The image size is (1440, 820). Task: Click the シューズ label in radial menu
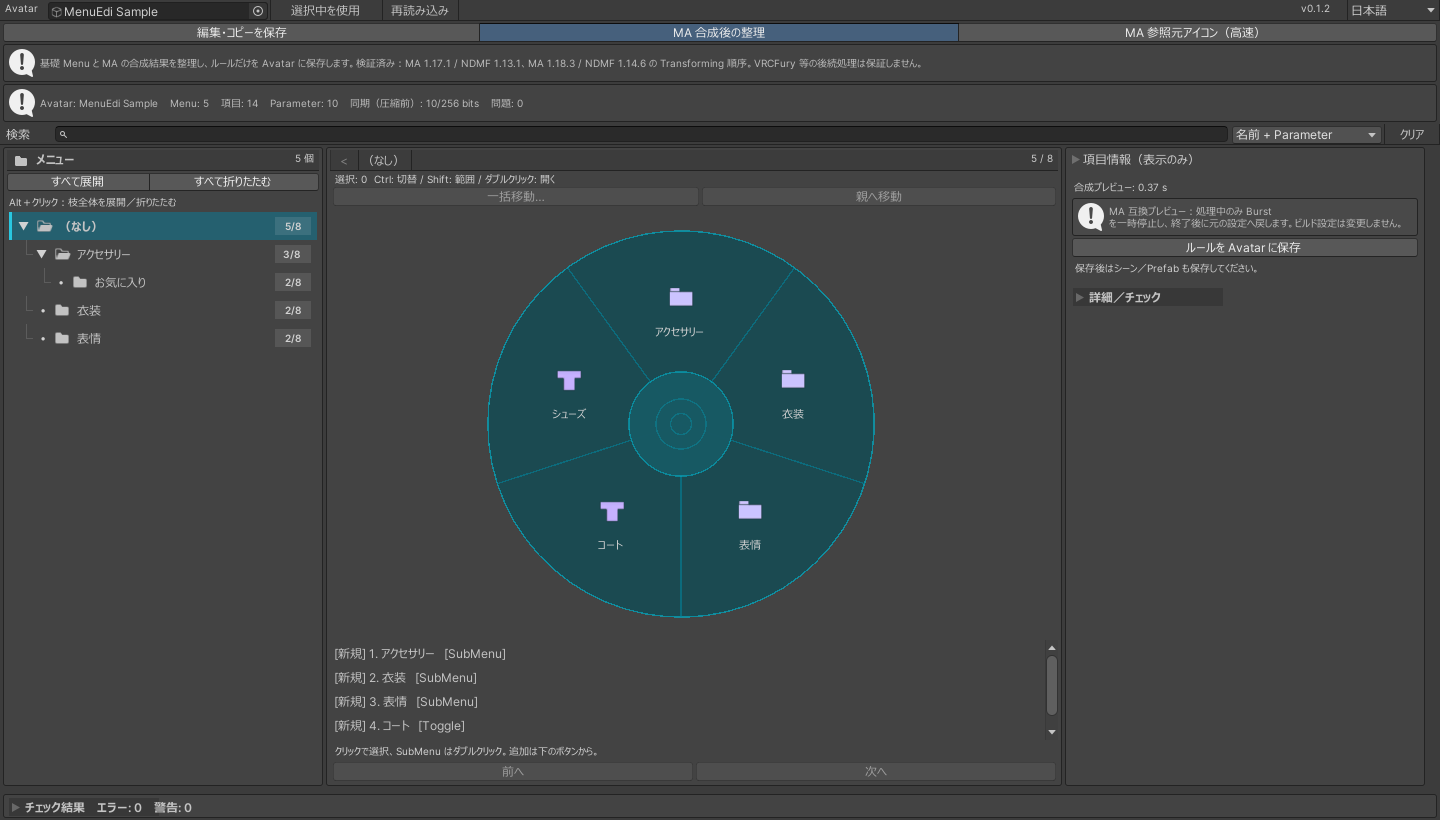tap(569, 414)
